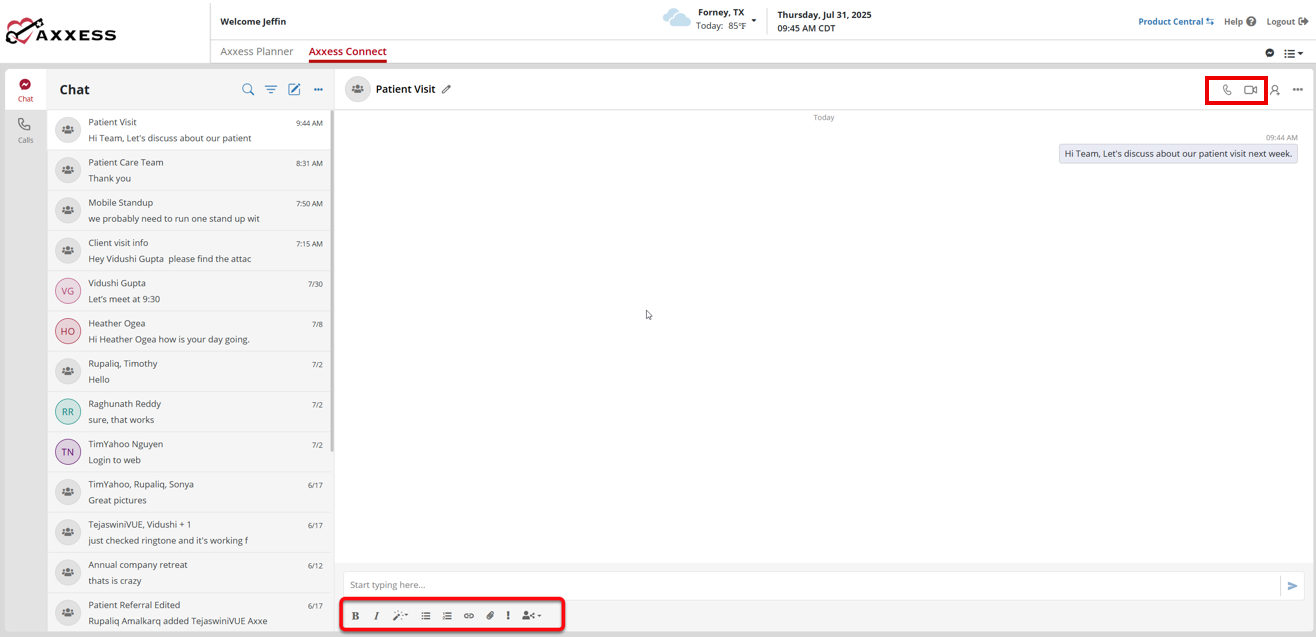Start a voice call in Patient Visit
This screenshot has width=1316, height=637.
pos(1227,90)
